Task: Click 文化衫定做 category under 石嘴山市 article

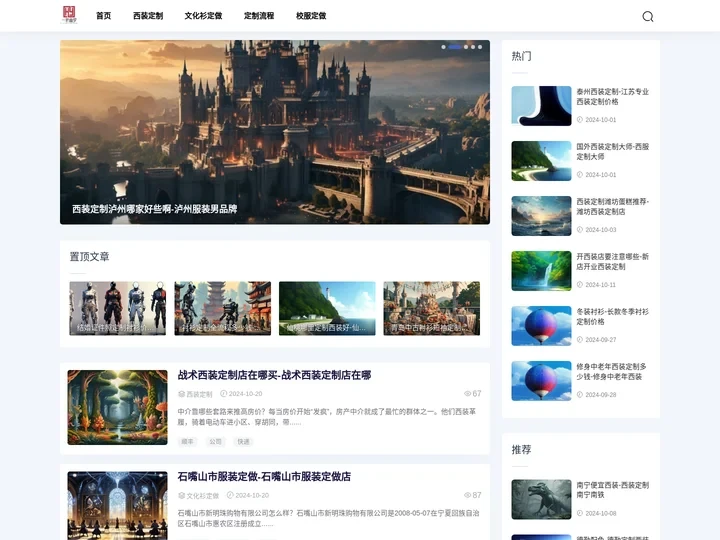Action: (202, 495)
